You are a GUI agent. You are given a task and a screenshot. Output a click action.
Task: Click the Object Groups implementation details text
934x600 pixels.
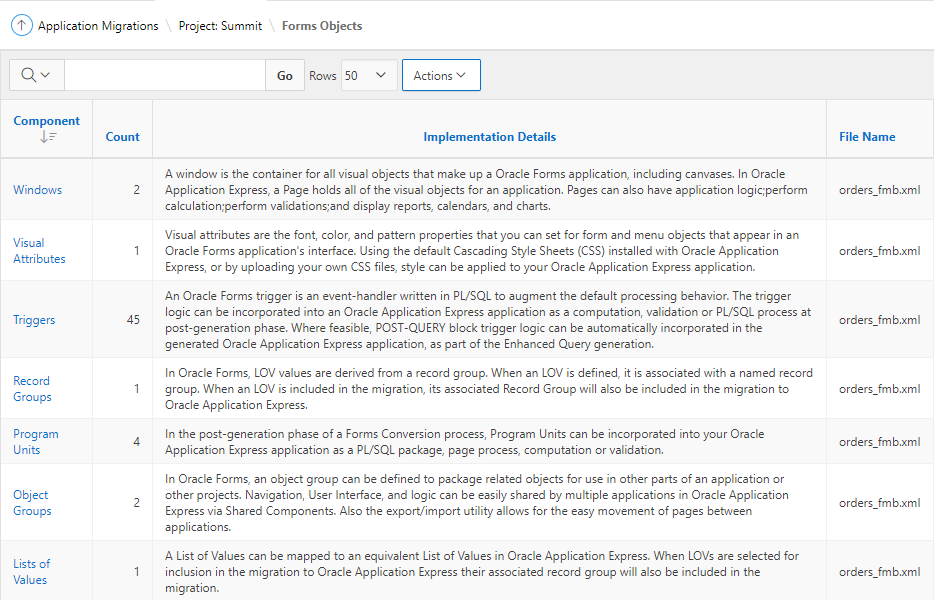coord(477,503)
